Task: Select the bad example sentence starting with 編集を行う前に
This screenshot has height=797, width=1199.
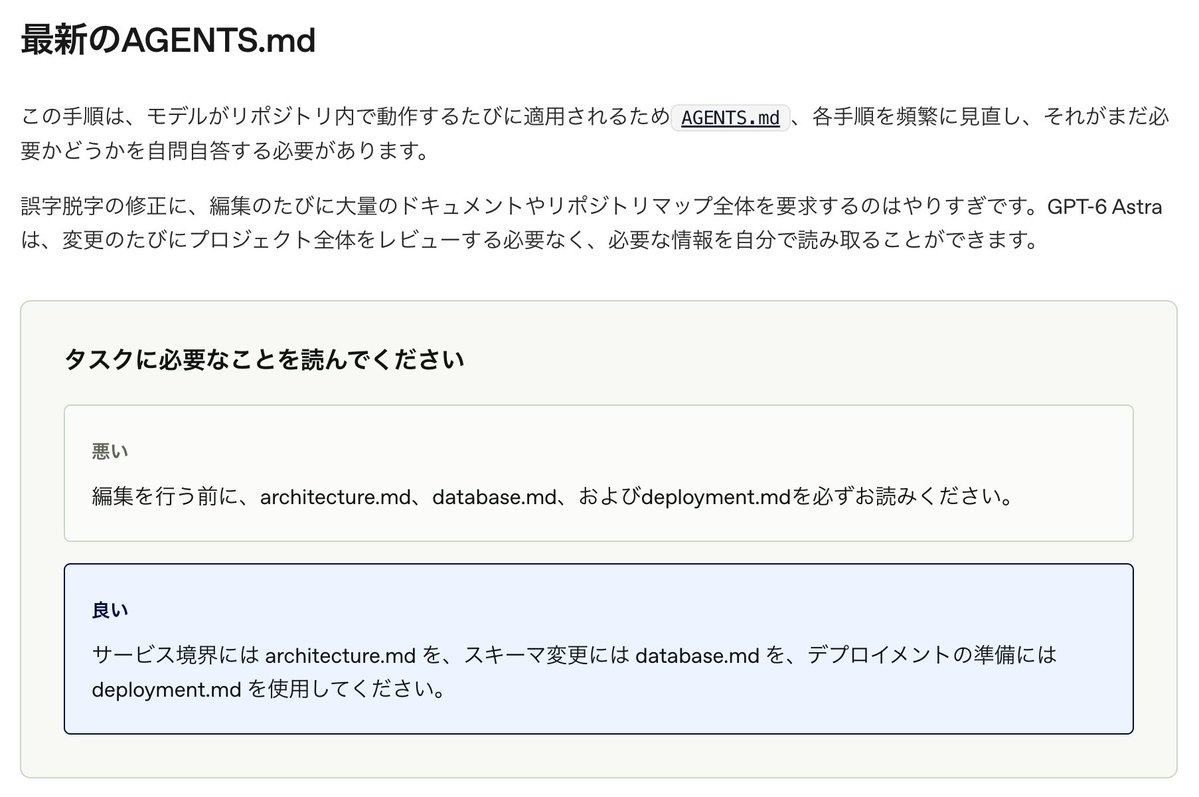Action: coord(553,496)
